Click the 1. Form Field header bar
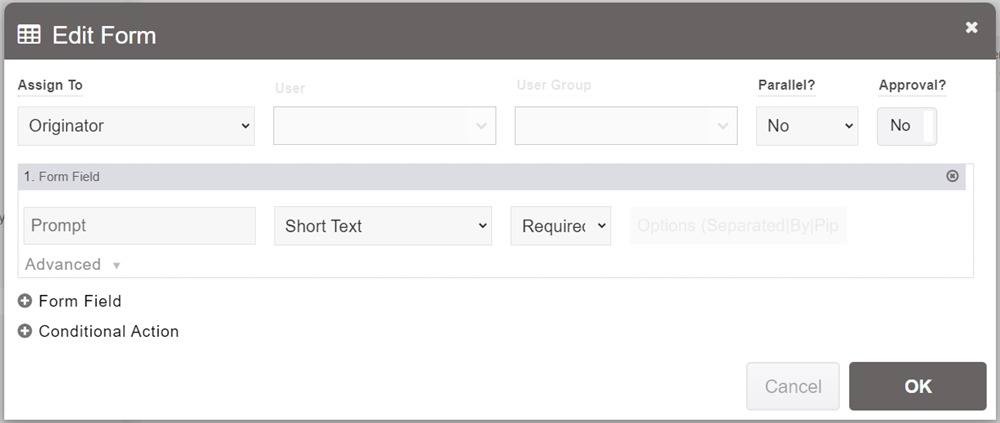The width and height of the screenshot is (1000, 423). coord(480,176)
